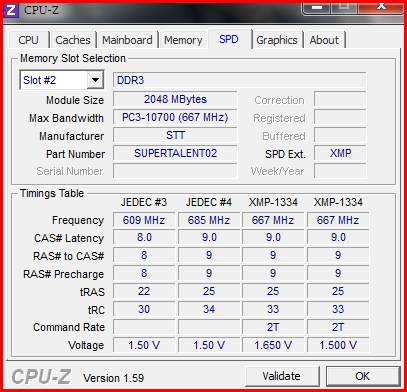Go to the Mainboard tab
Viewport: 407px width, 392px height.
[x=127, y=40]
